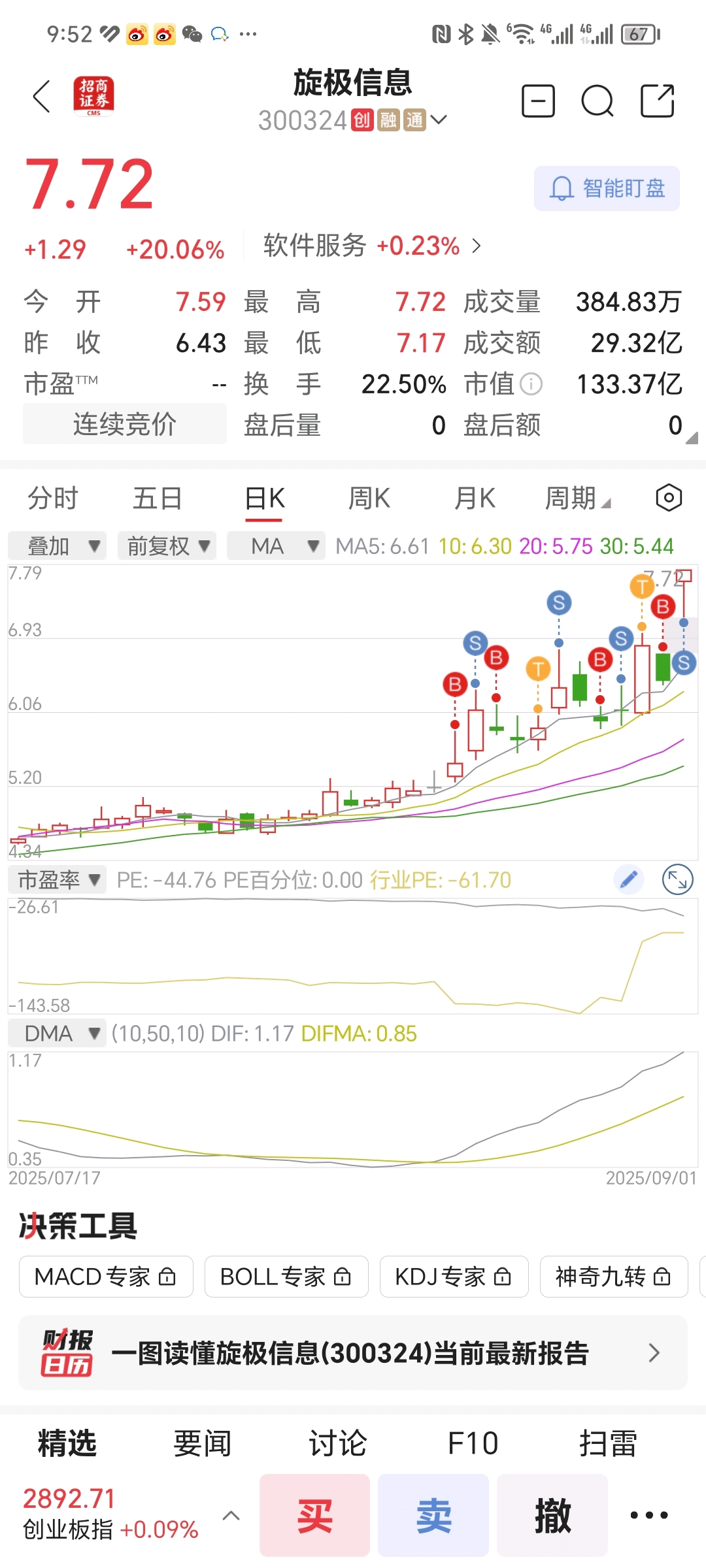Open the 招商证券 CMS logo

(x=93, y=97)
